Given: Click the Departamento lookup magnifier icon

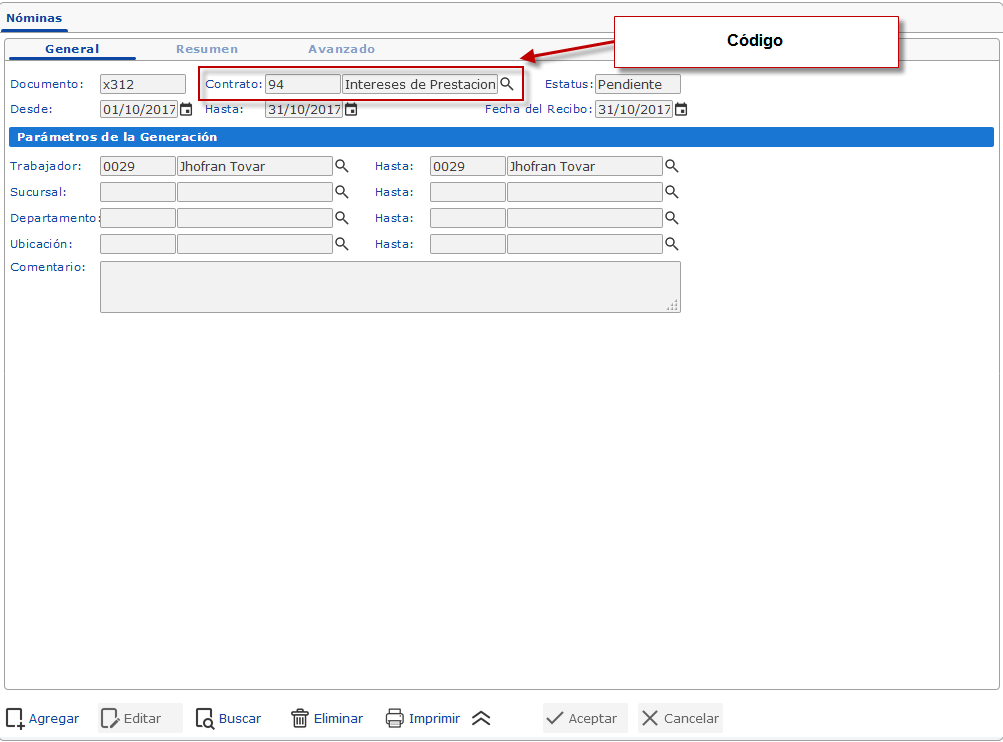Looking at the screenshot, I should (x=341, y=218).
